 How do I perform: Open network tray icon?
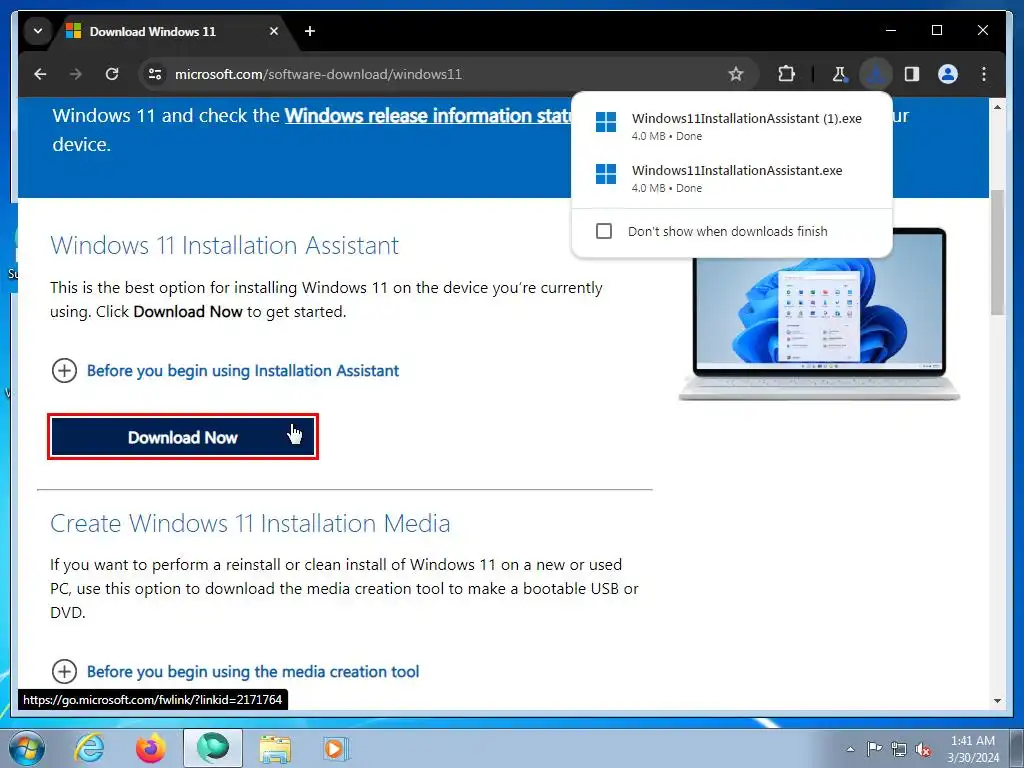(899, 749)
